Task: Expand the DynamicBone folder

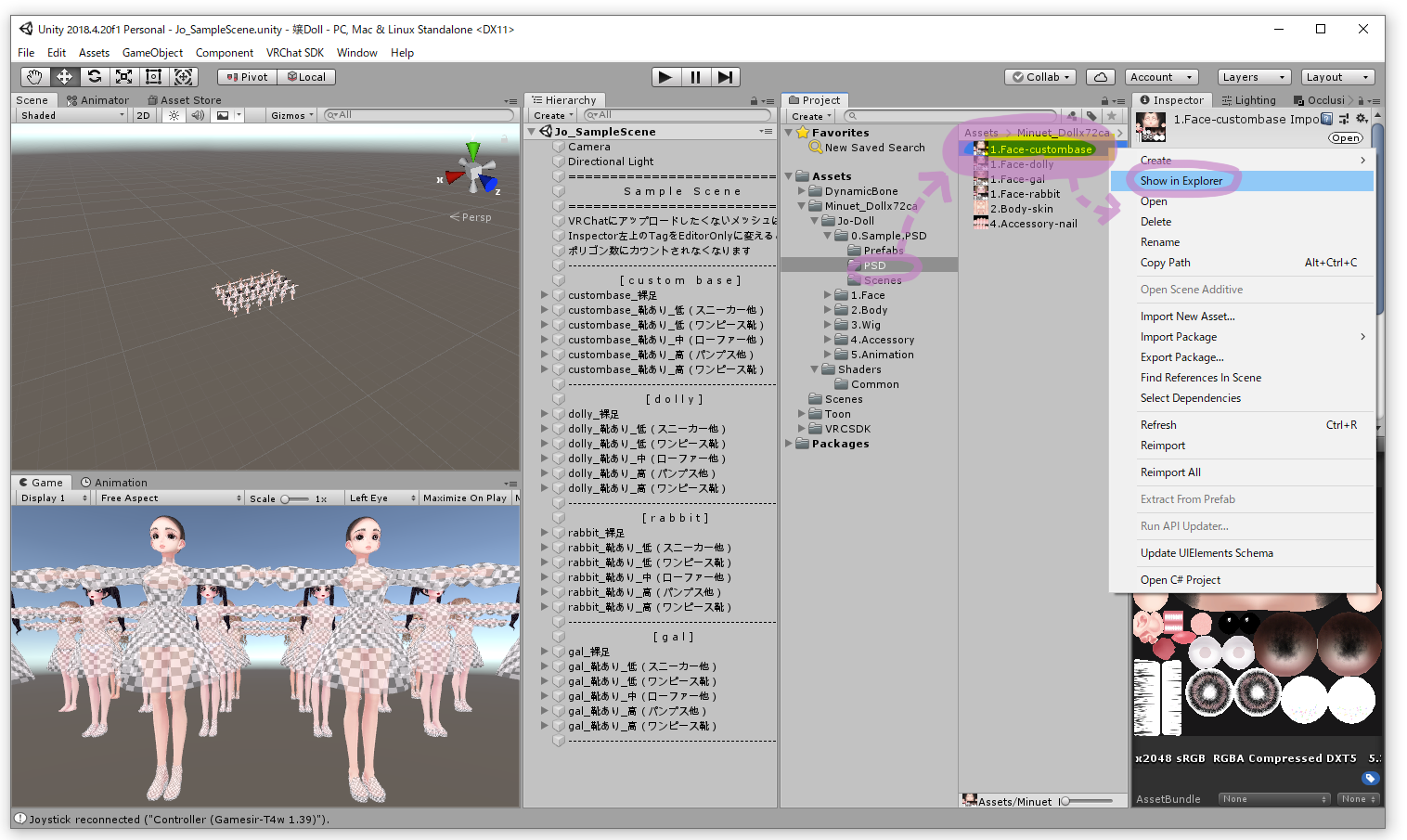Action: 801,191
